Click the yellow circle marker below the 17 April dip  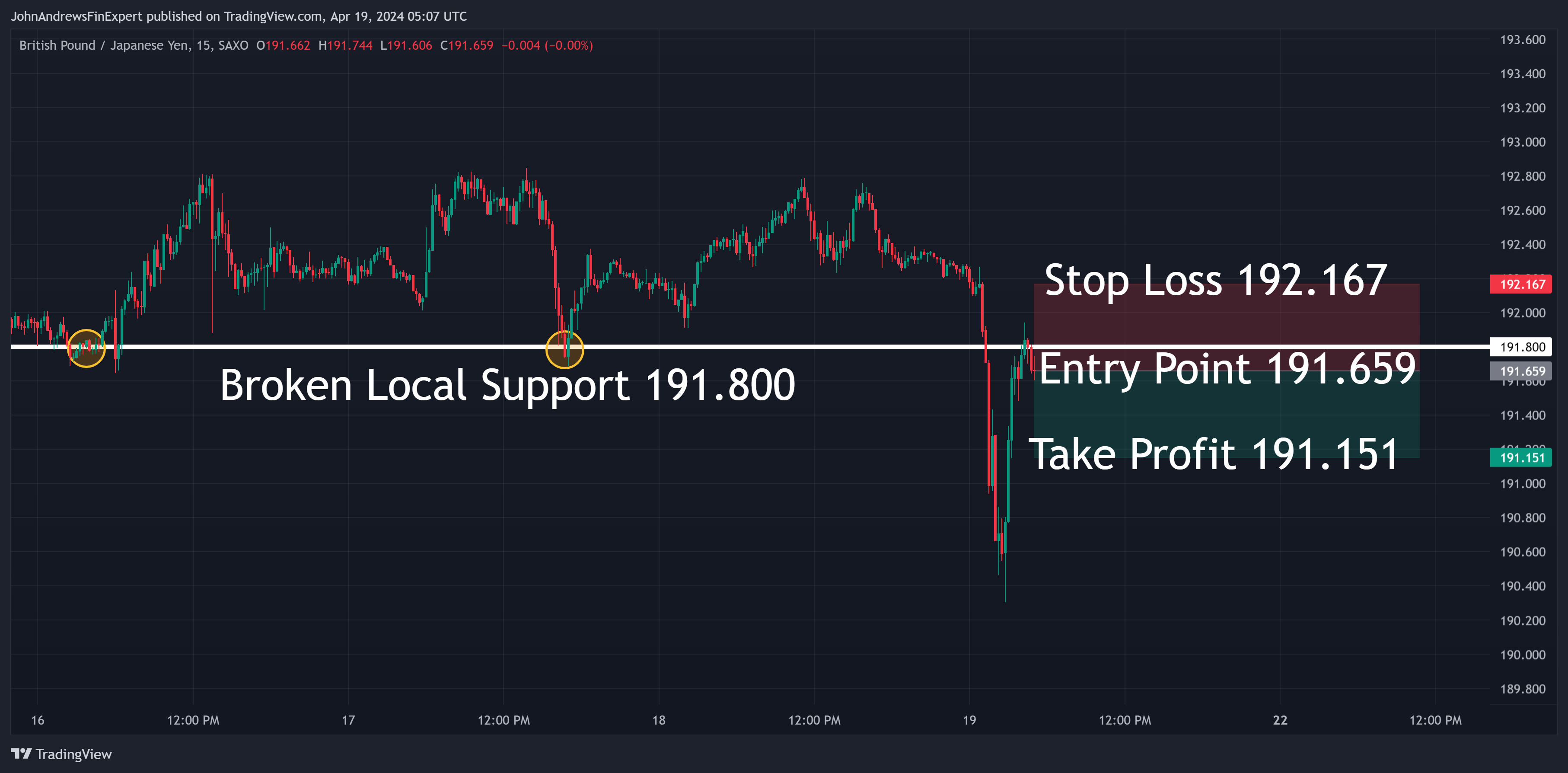(x=564, y=349)
